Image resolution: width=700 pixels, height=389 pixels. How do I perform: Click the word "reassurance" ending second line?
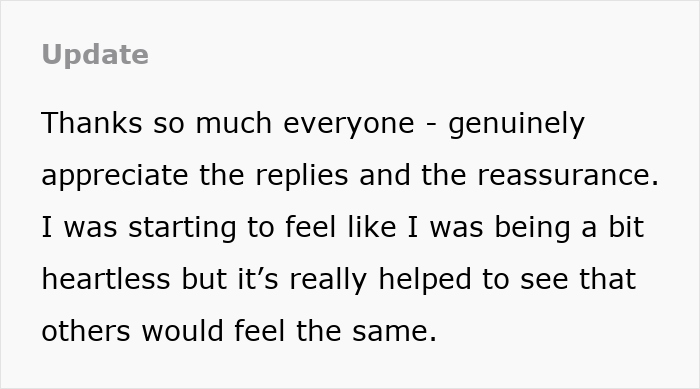pyautogui.click(x=564, y=175)
